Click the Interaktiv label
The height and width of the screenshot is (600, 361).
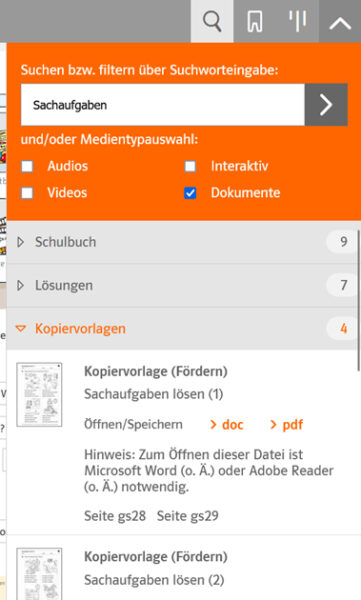[x=239, y=166]
